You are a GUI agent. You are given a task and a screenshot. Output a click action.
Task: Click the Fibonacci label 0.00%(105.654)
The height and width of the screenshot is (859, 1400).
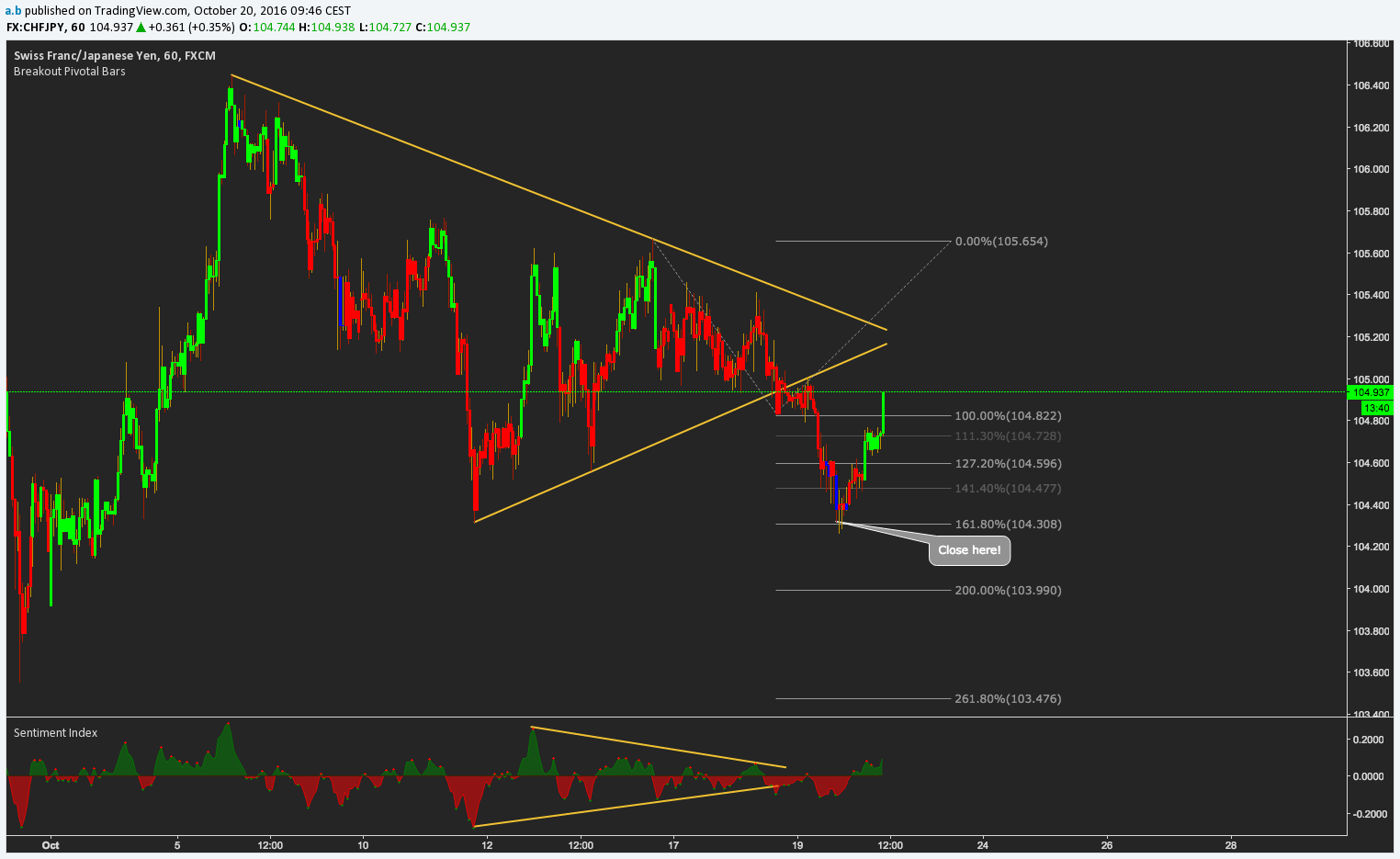coord(1001,242)
